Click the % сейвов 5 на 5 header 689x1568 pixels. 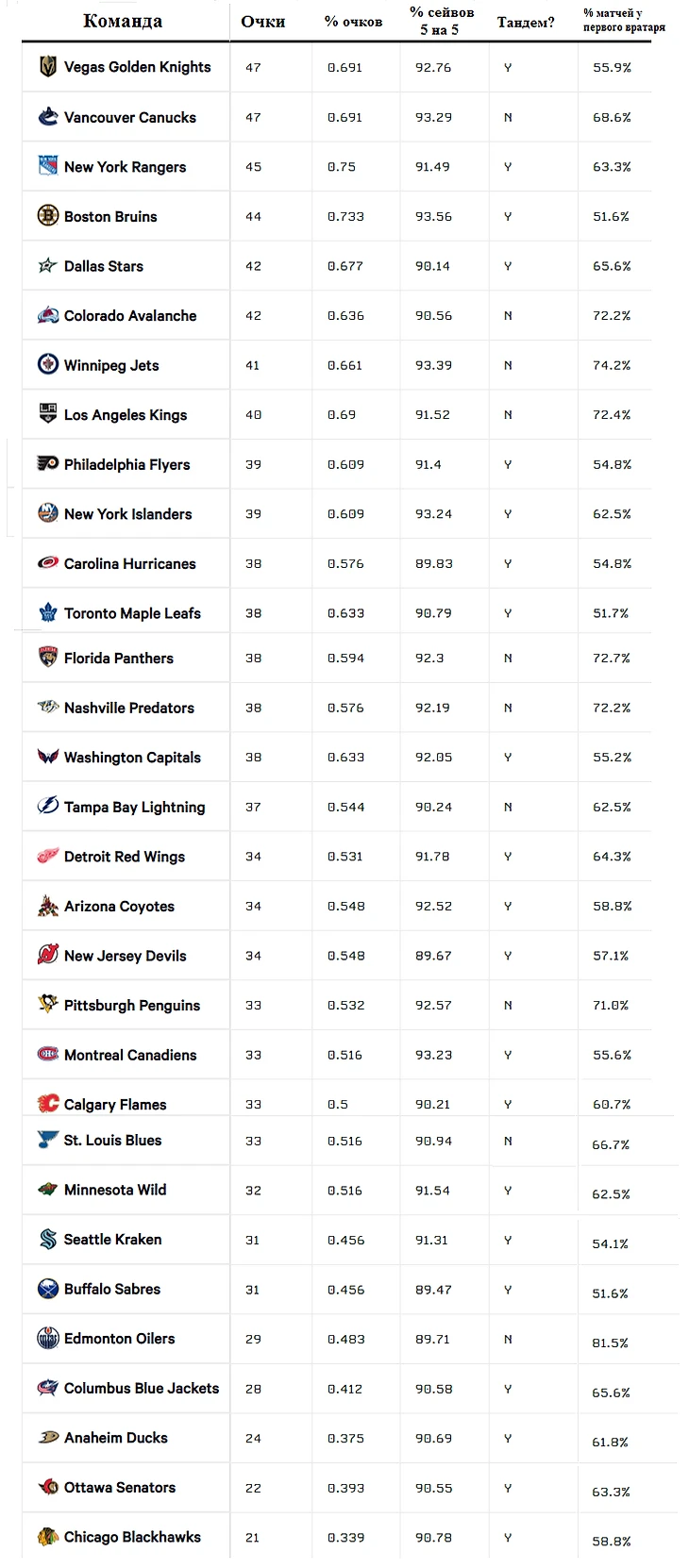click(441, 21)
